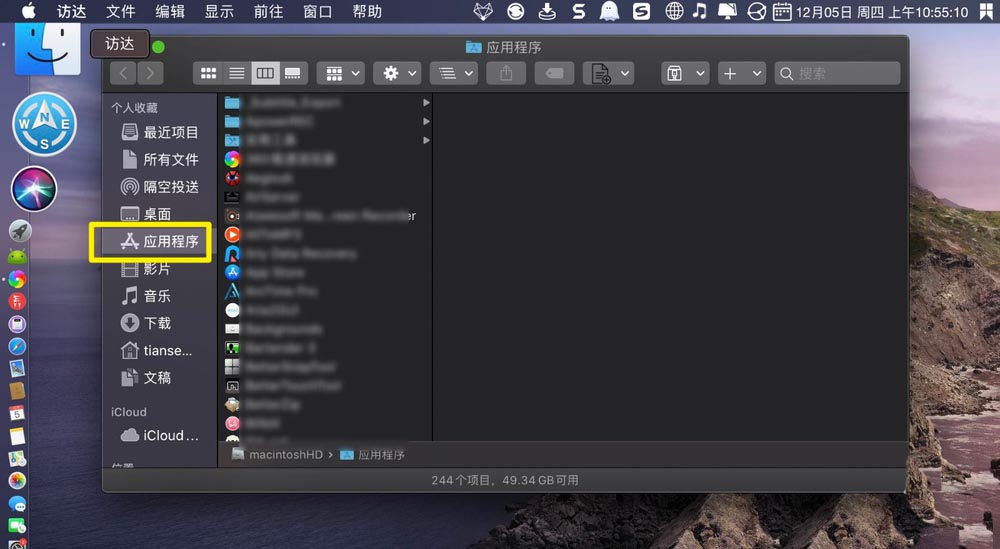
Task: Switch to icon view in Finder toolbar
Action: click(x=209, y=73)
